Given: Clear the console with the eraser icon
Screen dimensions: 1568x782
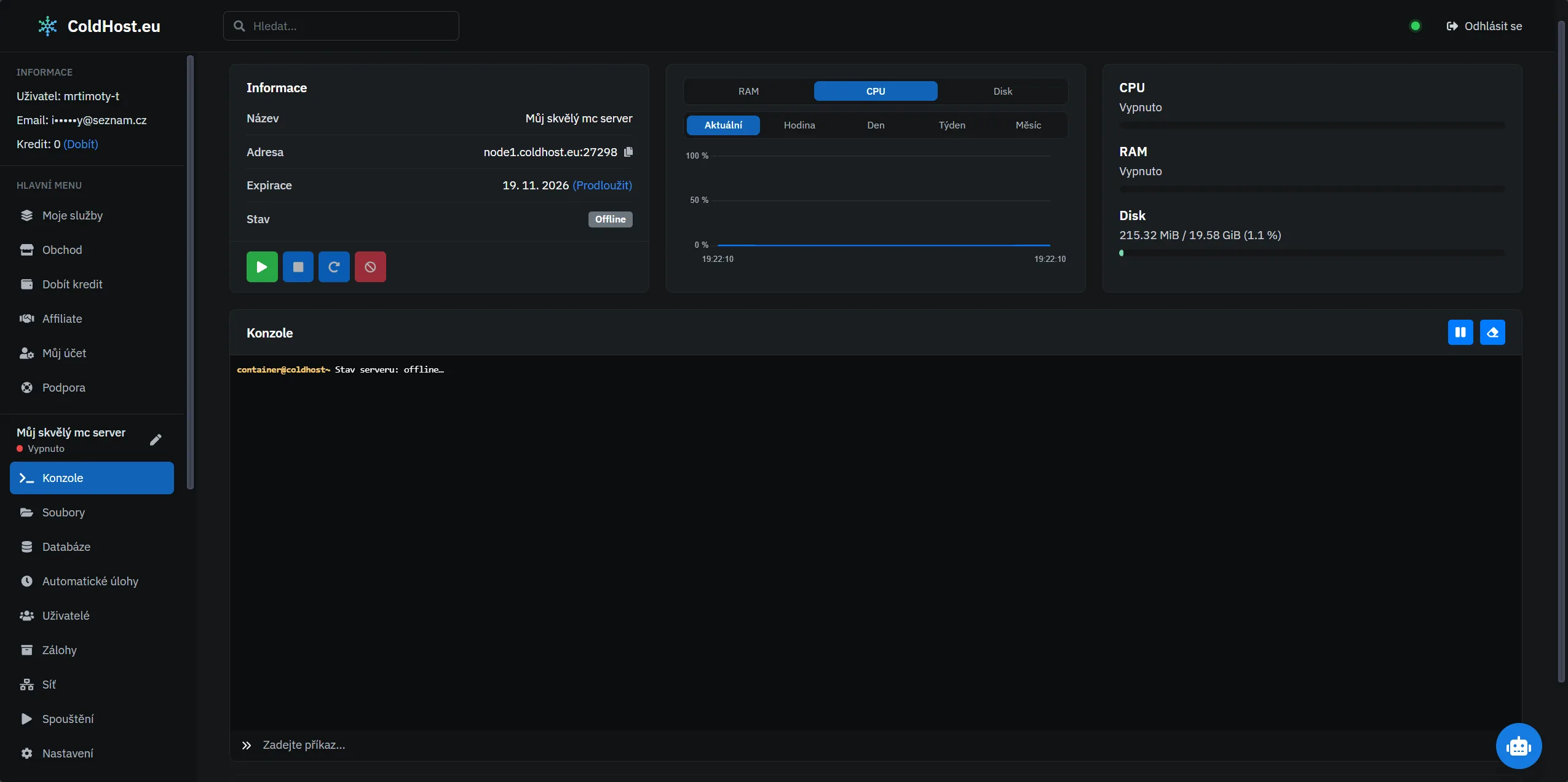Looking at the screenshot, I should [1492, 333].
